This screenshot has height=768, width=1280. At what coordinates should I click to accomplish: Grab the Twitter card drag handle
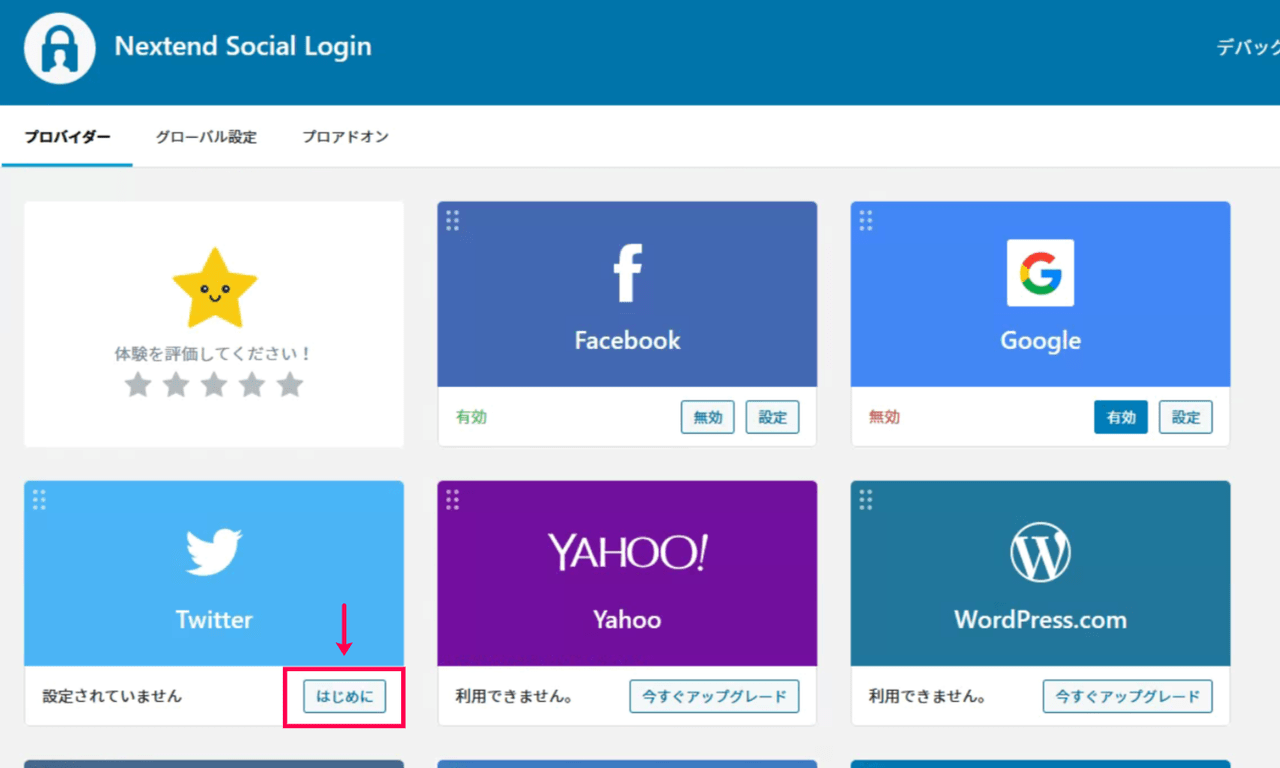(39, 499)
